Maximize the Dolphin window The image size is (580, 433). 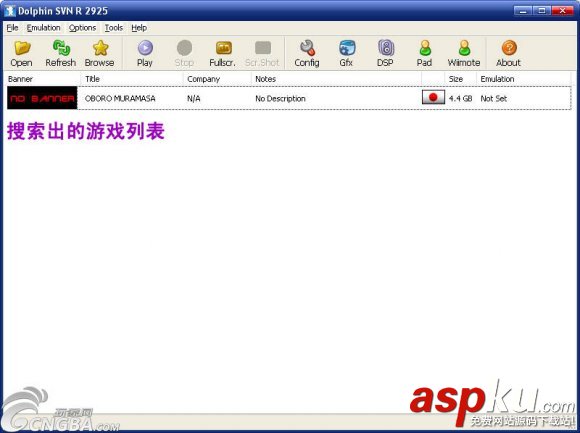542,11
